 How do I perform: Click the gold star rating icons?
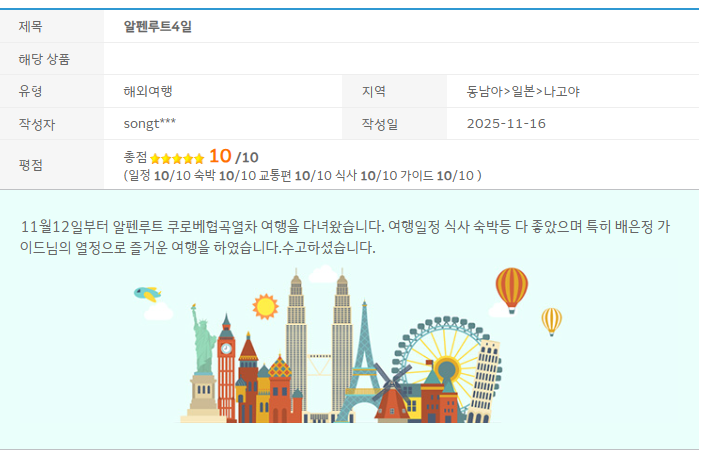(177, 158)
